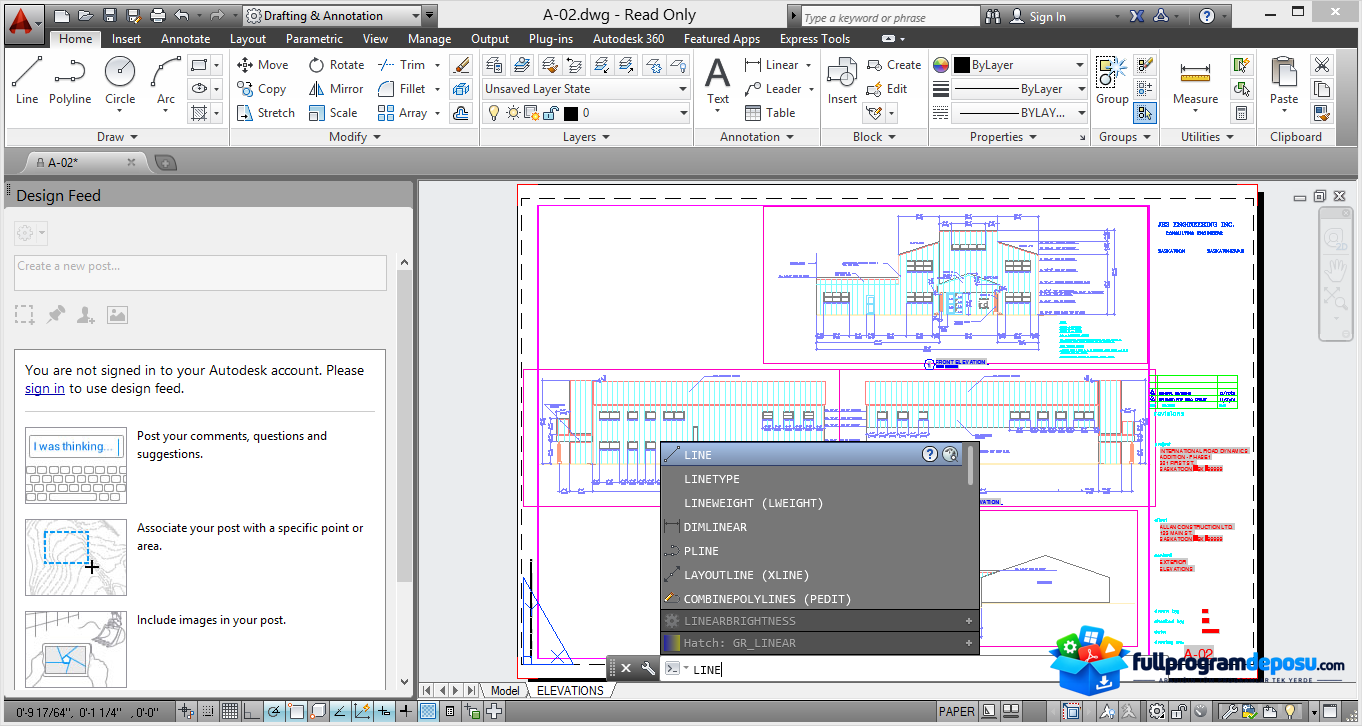Cut selection using scissors icon
The height and width of the screenshot is (726, 1362).
[1322, 65]
